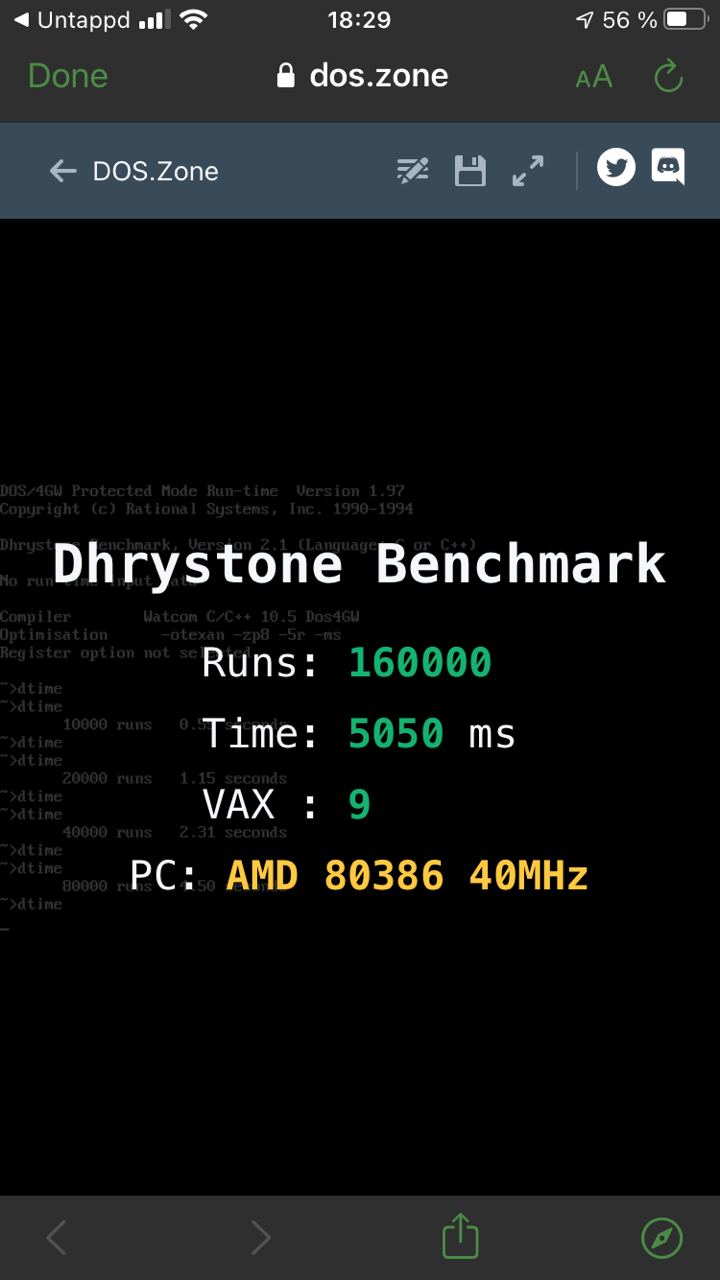Open the share sheet icon
The image size is (720, 1280).
pos(461,1235)
